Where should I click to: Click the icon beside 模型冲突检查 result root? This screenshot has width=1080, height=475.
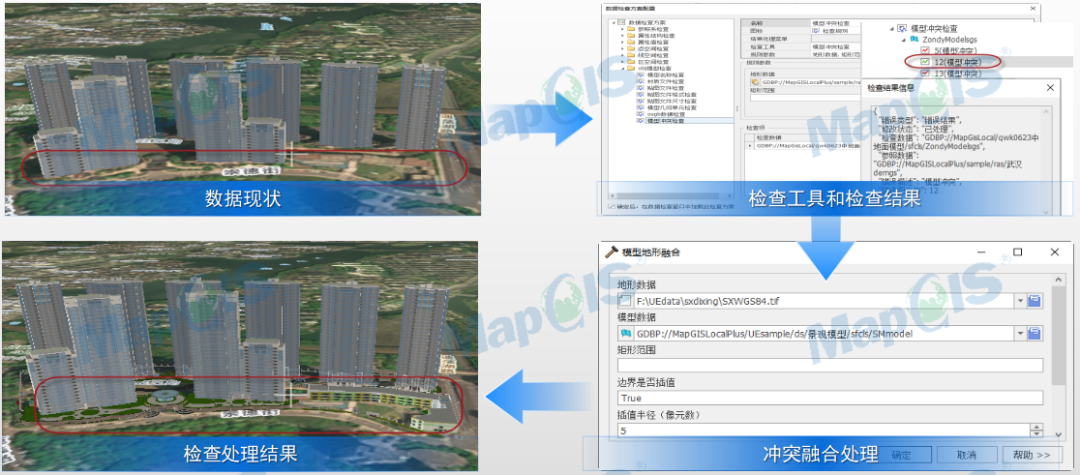[x=902, y=28]
